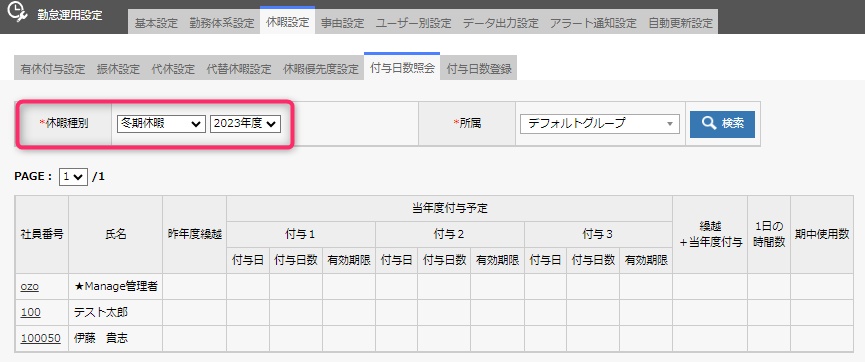Screen dimensions: 865x362
Task: Open the 勤務体系設定 tab
Action: (222, 23)
